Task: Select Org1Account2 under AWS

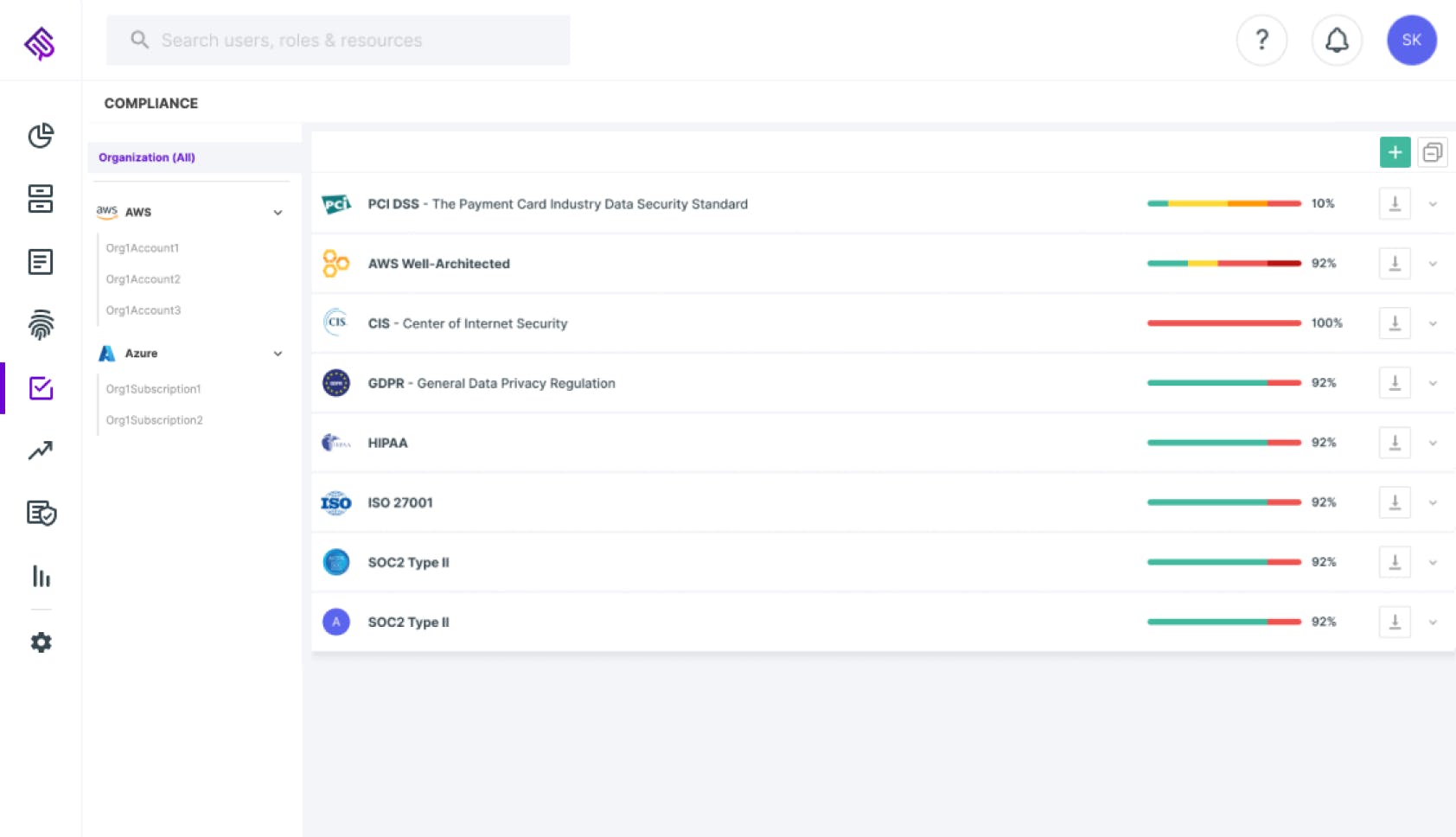Action: (x=144, y=279)
